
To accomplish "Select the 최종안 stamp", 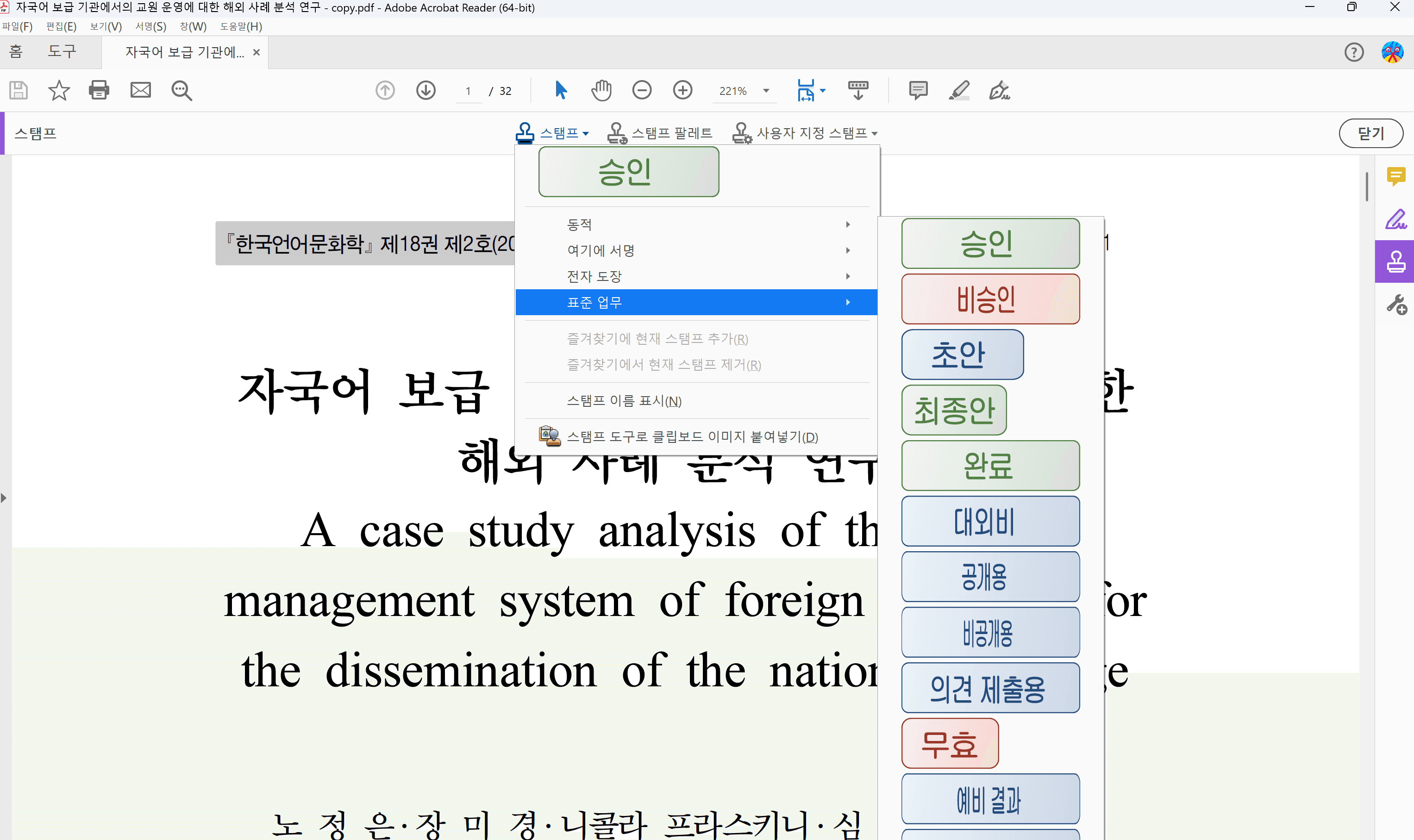I will (x=954, y=410).
